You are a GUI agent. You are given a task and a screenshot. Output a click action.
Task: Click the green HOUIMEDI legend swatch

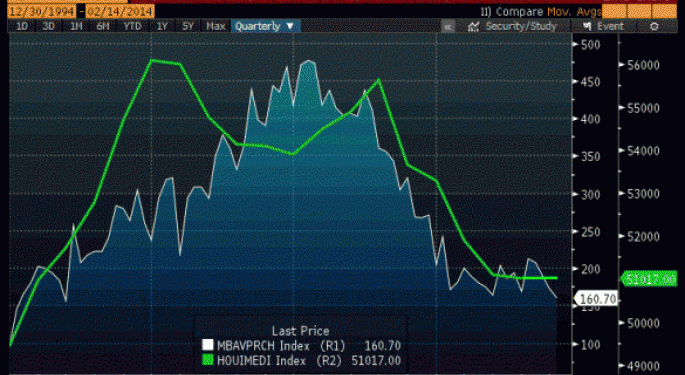[x=208, y=360]
